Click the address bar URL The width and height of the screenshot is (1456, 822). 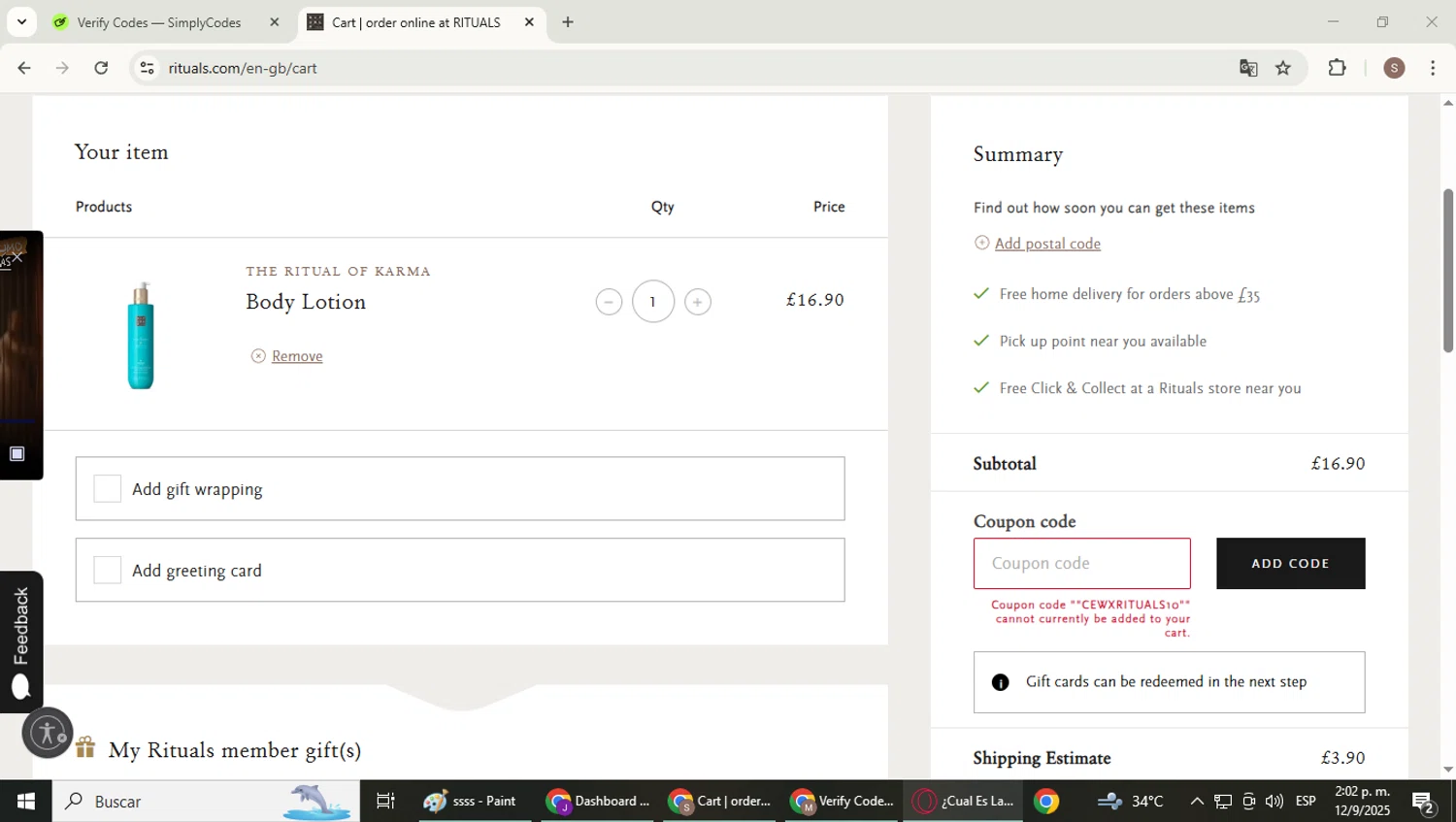pos(243,68)
